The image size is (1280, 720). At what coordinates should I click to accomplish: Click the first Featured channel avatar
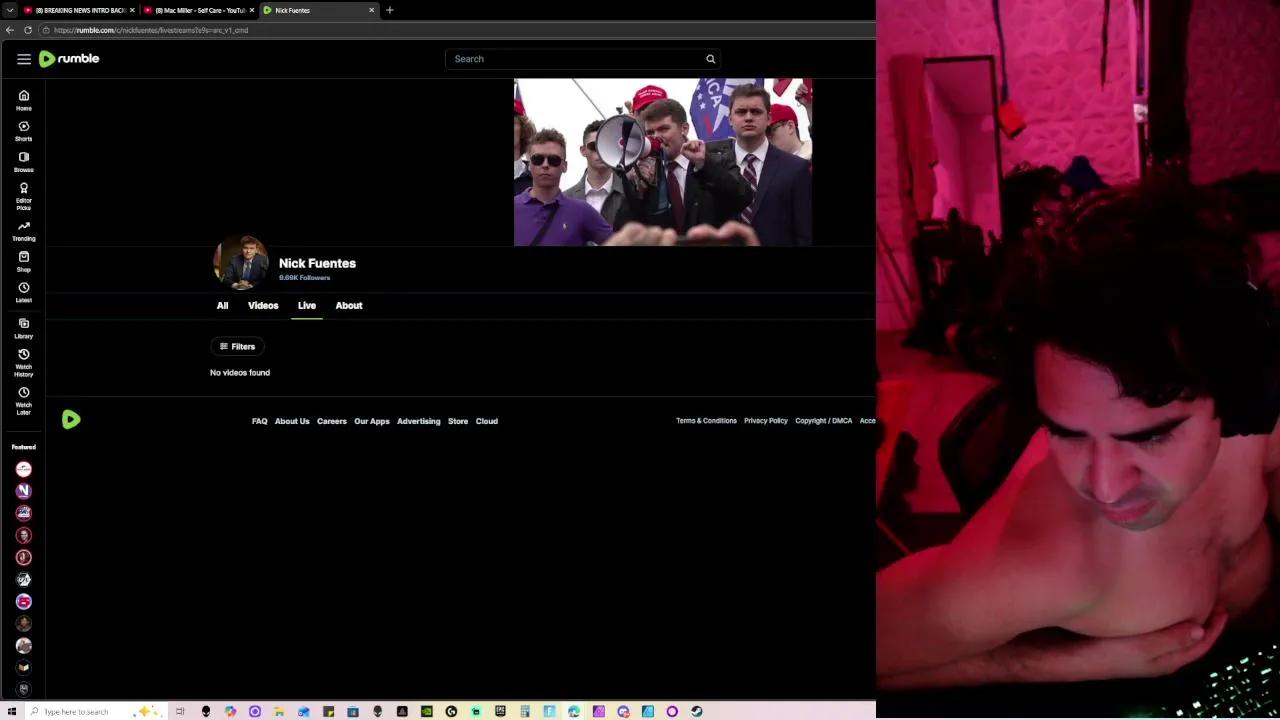24,469
